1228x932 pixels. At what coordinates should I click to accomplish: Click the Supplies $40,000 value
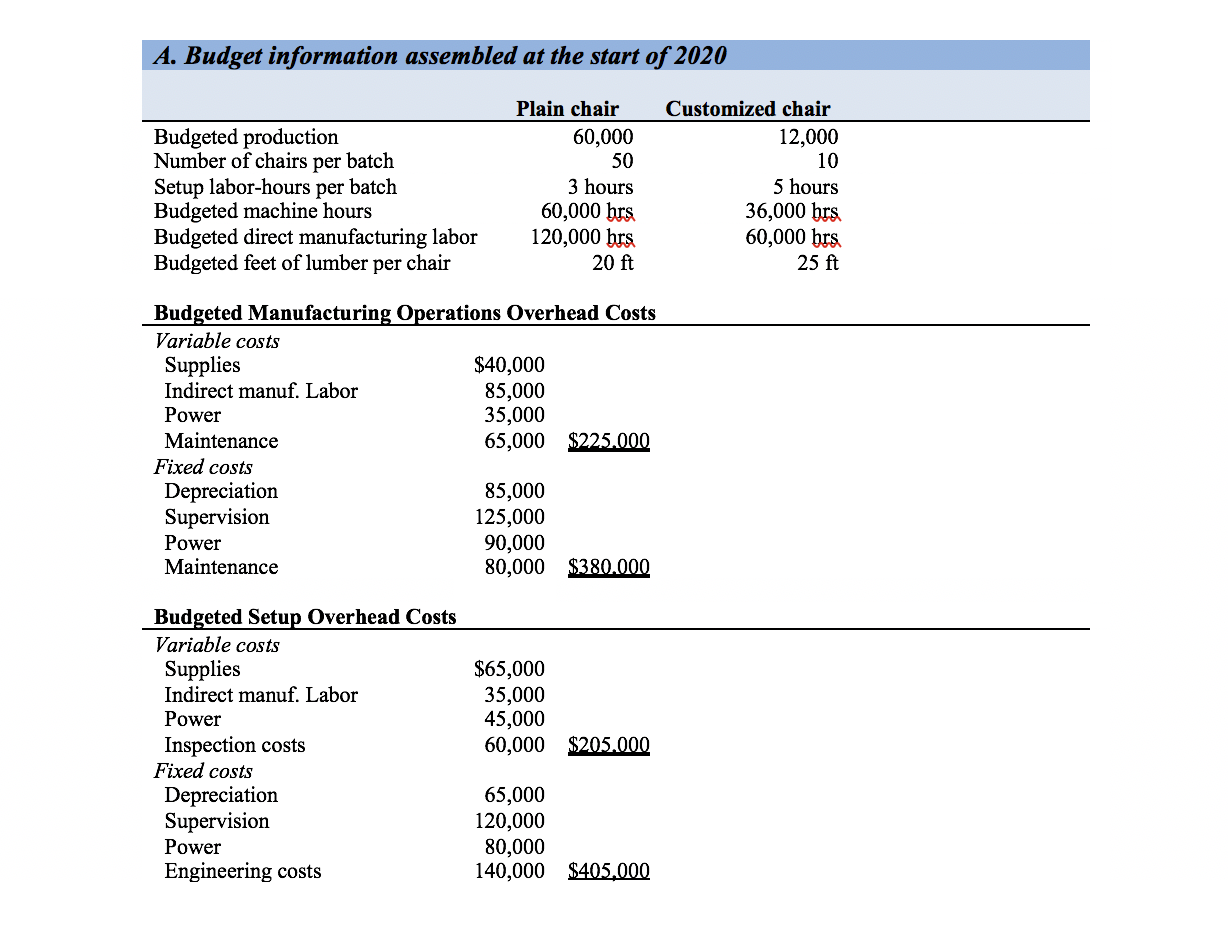click(x=510, y=365)
